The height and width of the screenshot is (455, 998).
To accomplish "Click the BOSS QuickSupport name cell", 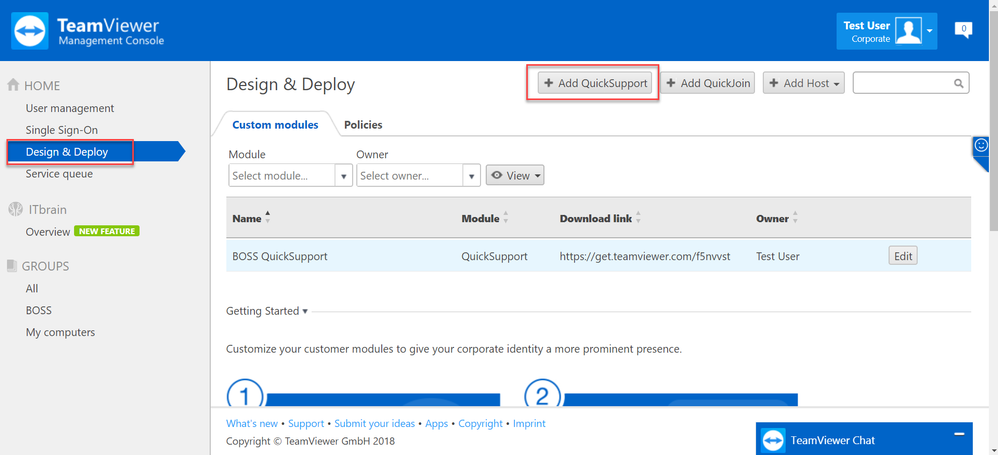I will [280, 256].
